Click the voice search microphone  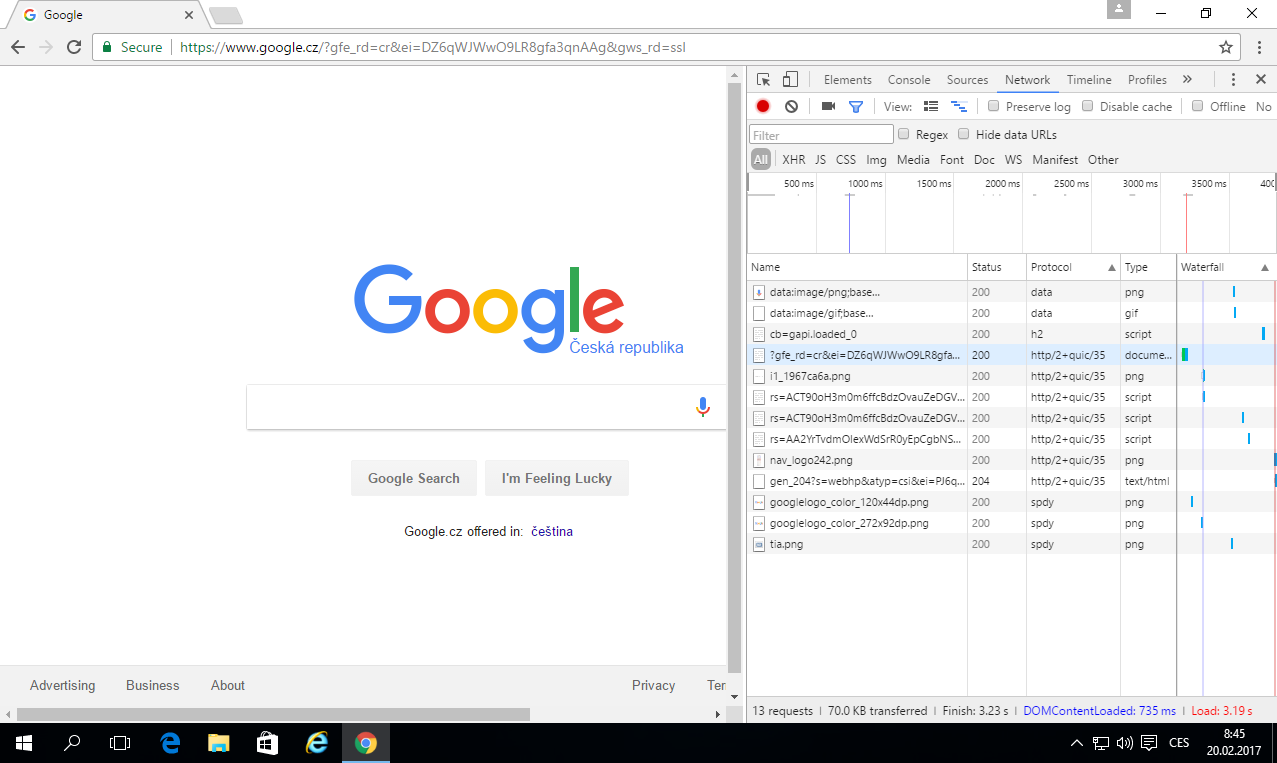(703, 407)
